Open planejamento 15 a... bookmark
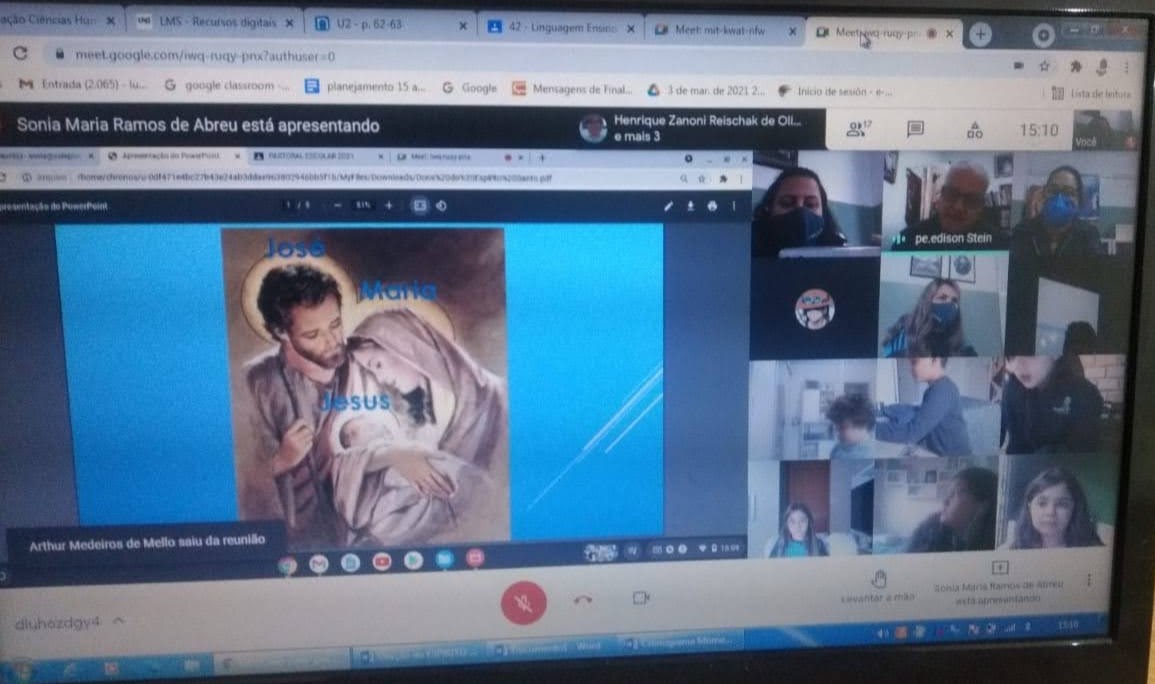This screenshot has height=684, width=1155. point(365,87)
